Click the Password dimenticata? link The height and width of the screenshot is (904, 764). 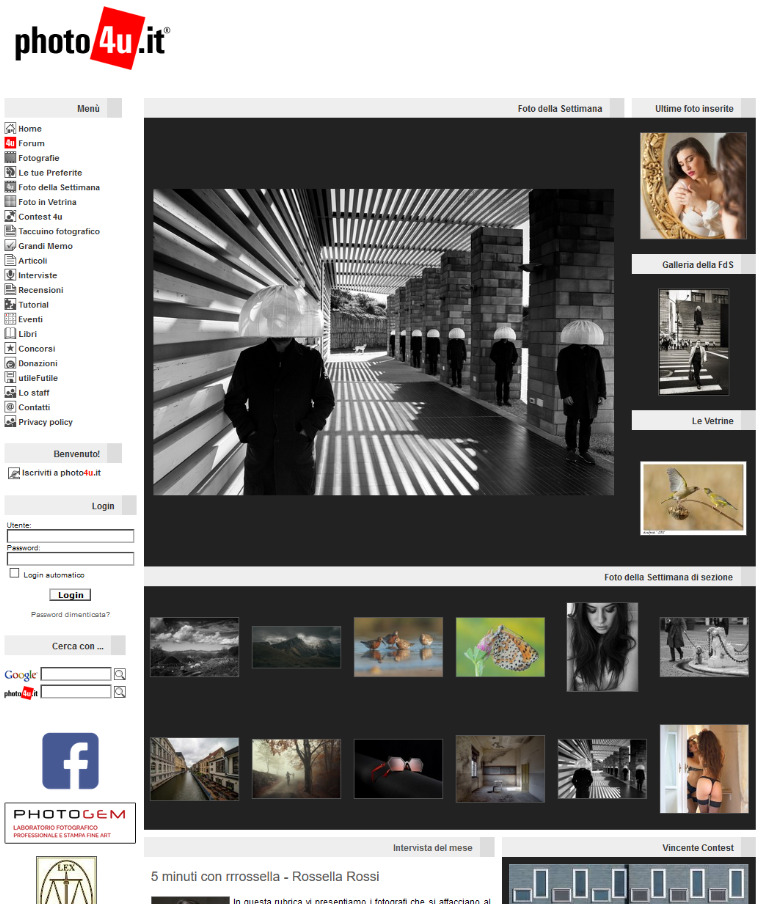click(x=70, y=614)
